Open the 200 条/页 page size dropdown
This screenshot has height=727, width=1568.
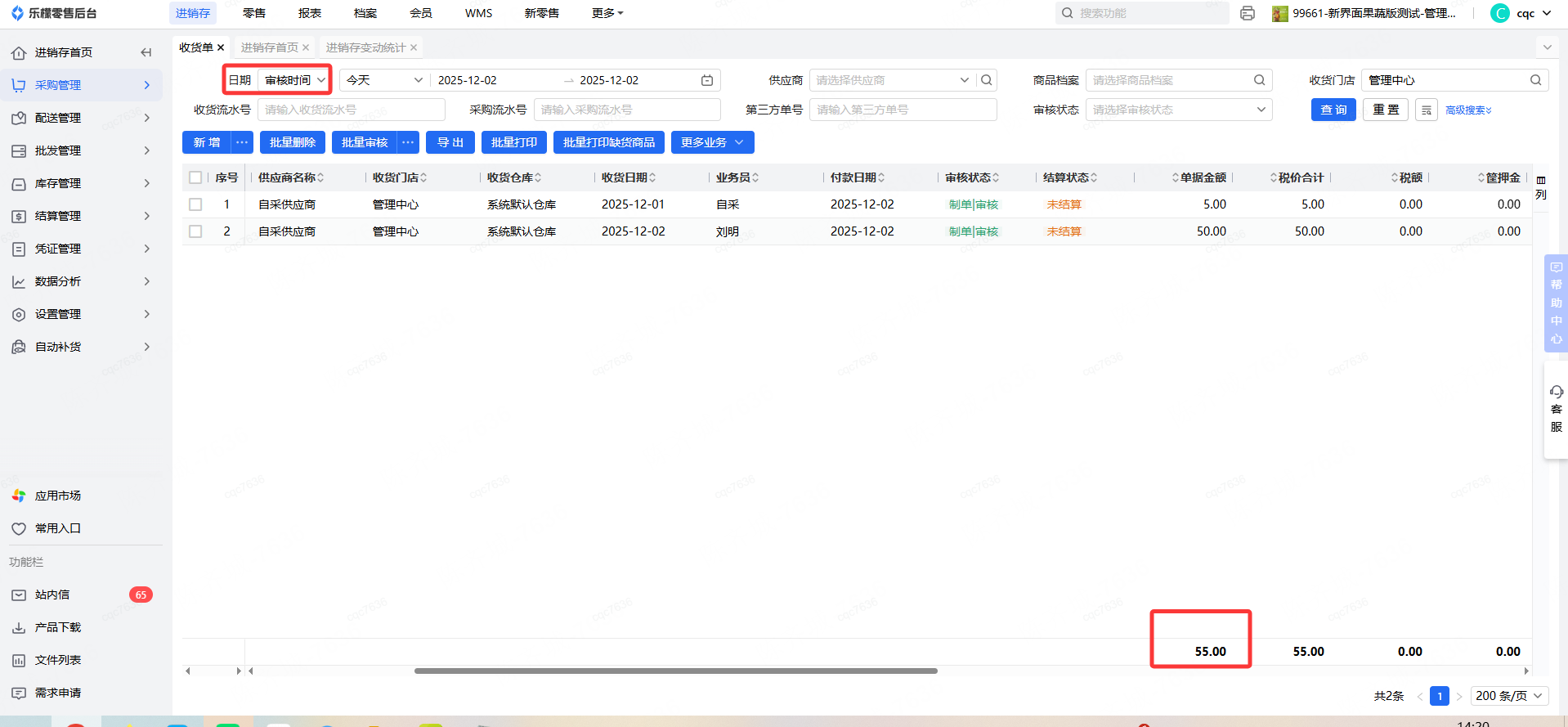point(1510,696)
